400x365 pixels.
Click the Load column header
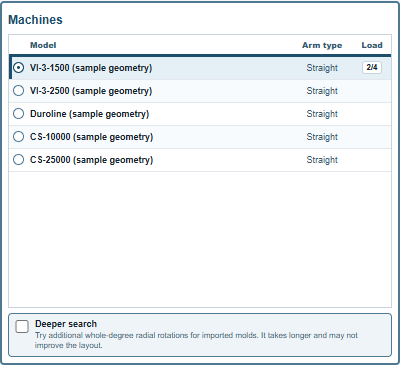click(x=372, y=45)
